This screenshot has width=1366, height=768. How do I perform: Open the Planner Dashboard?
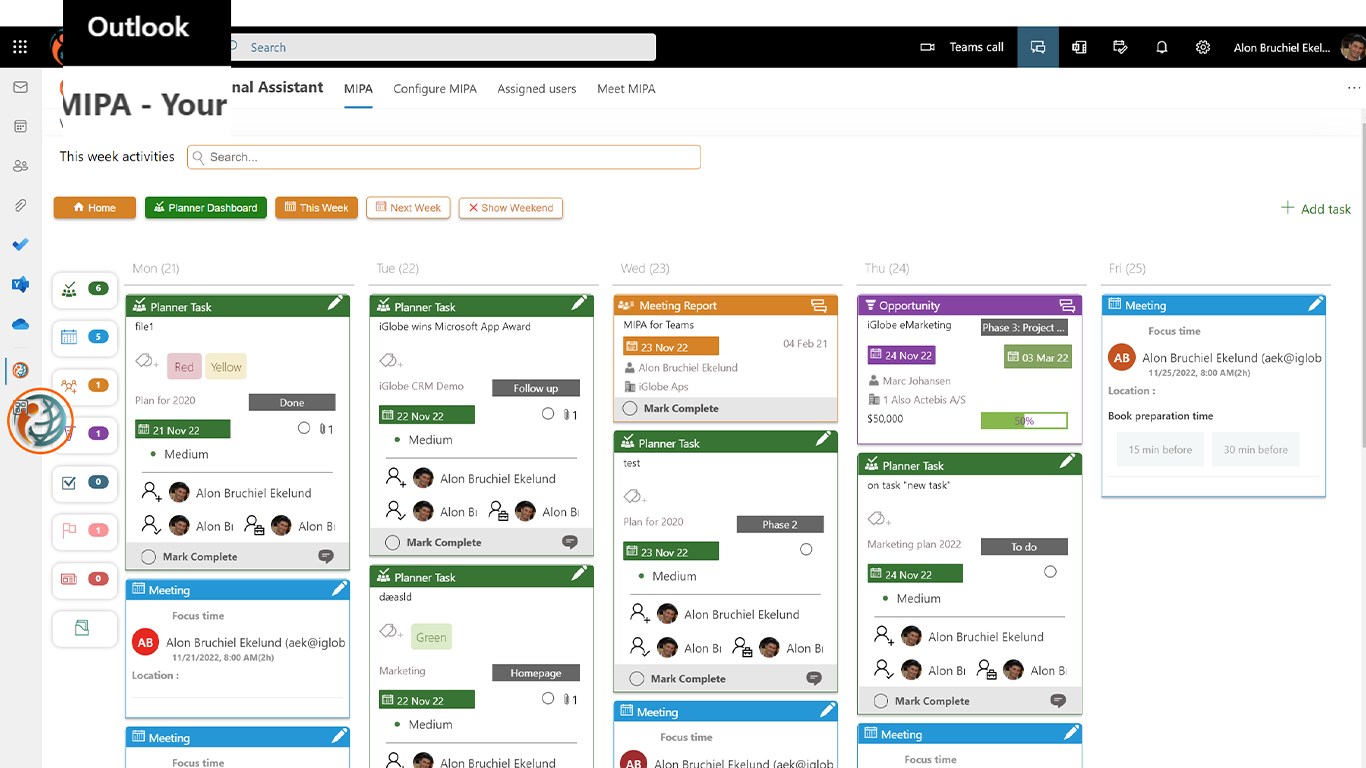[x=206, y=208]
